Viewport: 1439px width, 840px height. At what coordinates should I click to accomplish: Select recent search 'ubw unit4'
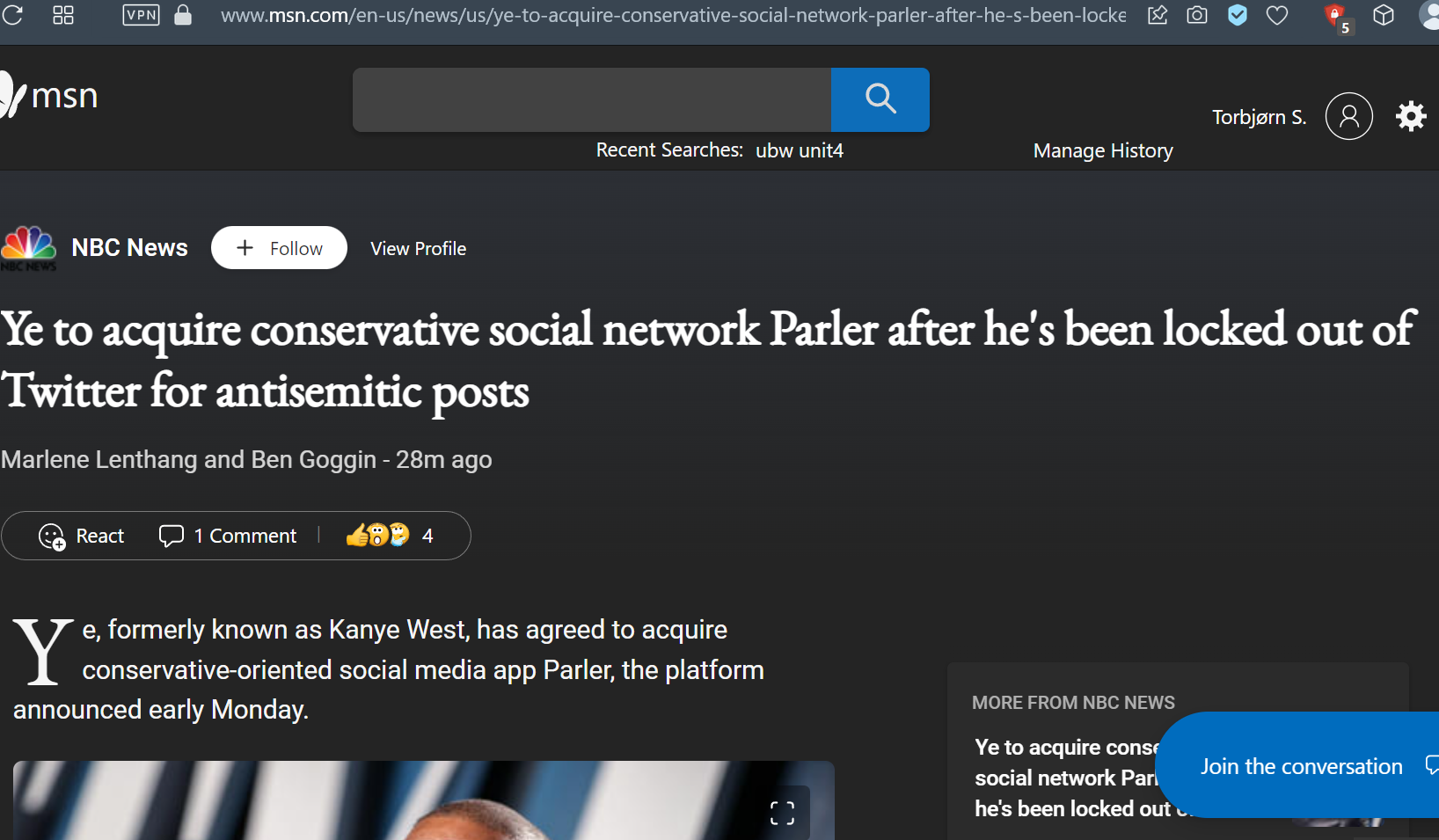800,150
